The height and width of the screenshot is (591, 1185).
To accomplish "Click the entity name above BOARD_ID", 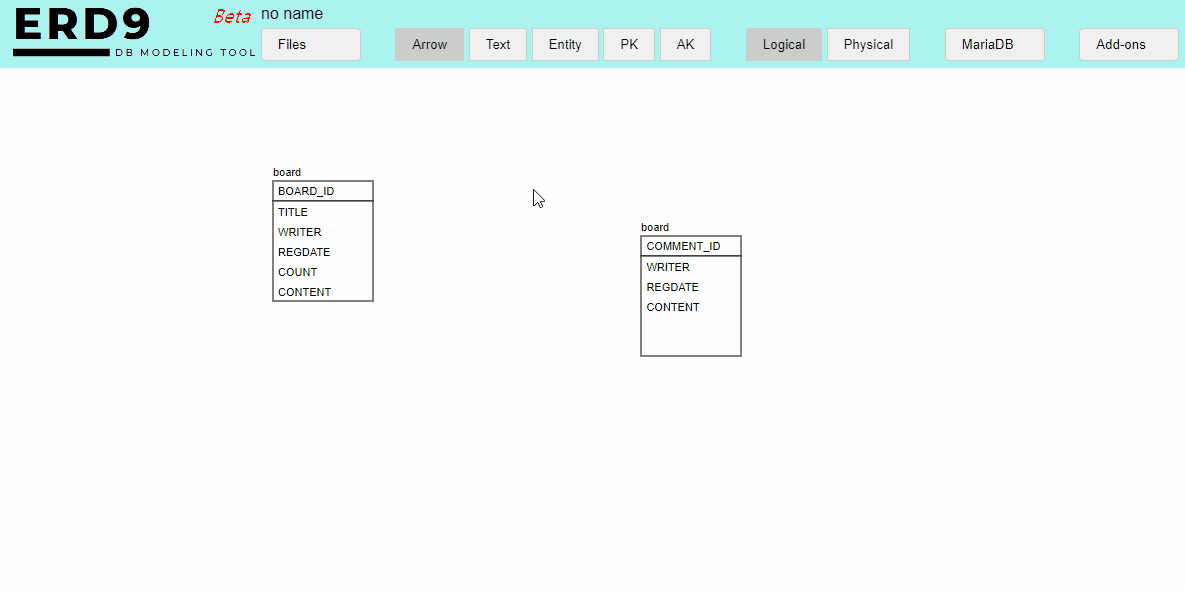I will click(287, 172).
